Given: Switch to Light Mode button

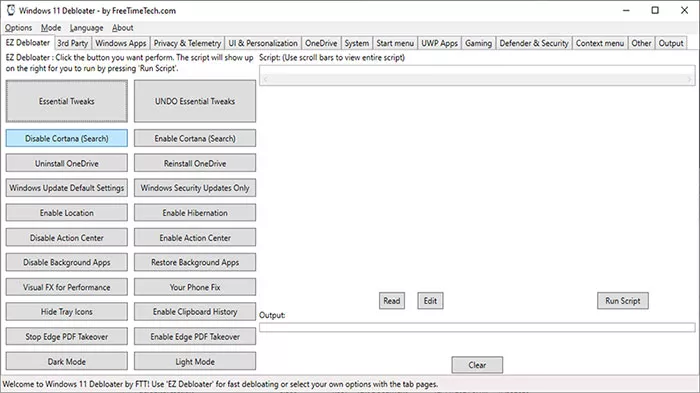Looking at the screenshot, I should pos(195,362).
